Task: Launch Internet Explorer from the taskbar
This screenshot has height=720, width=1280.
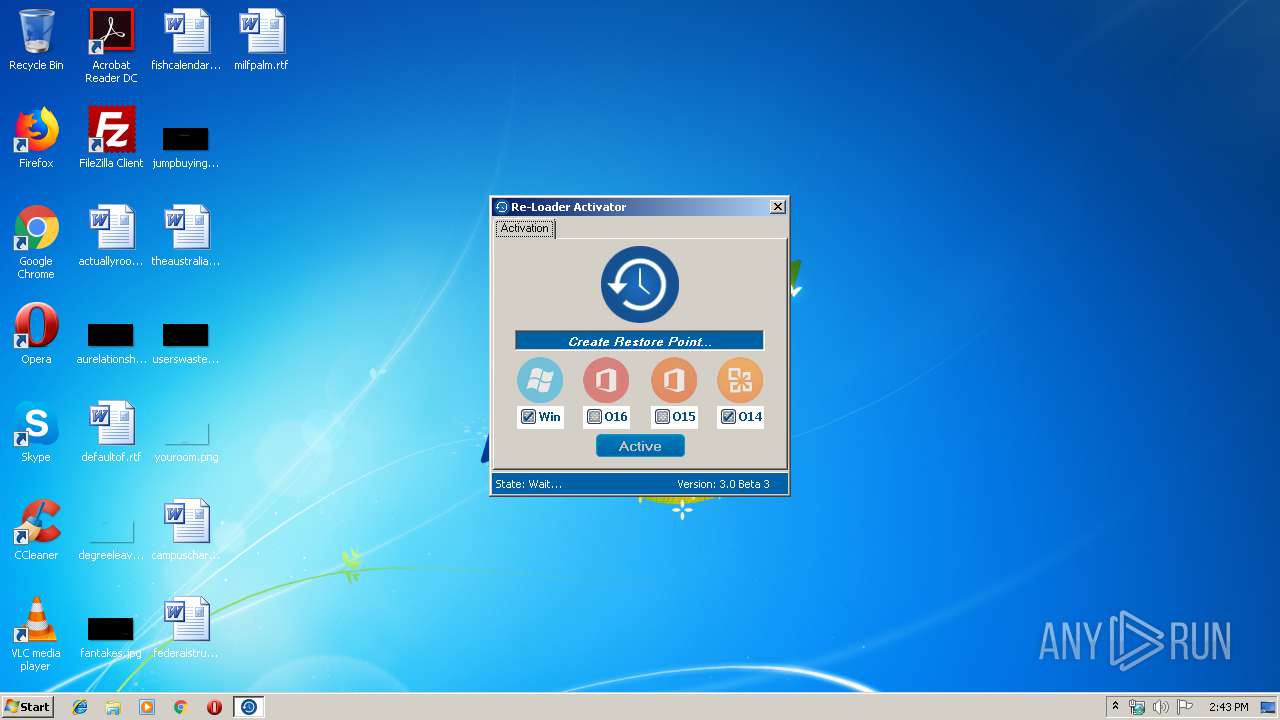Action: (80, 707)
